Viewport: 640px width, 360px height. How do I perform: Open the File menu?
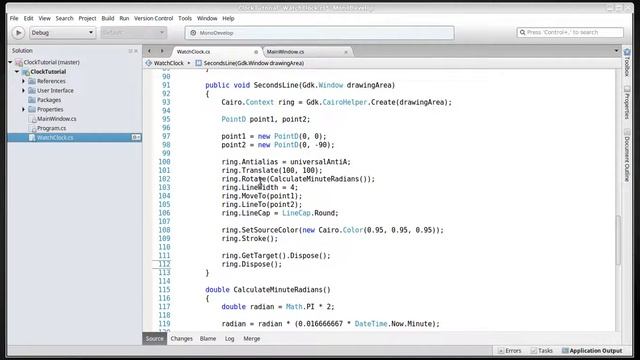(x=14, y=18)
